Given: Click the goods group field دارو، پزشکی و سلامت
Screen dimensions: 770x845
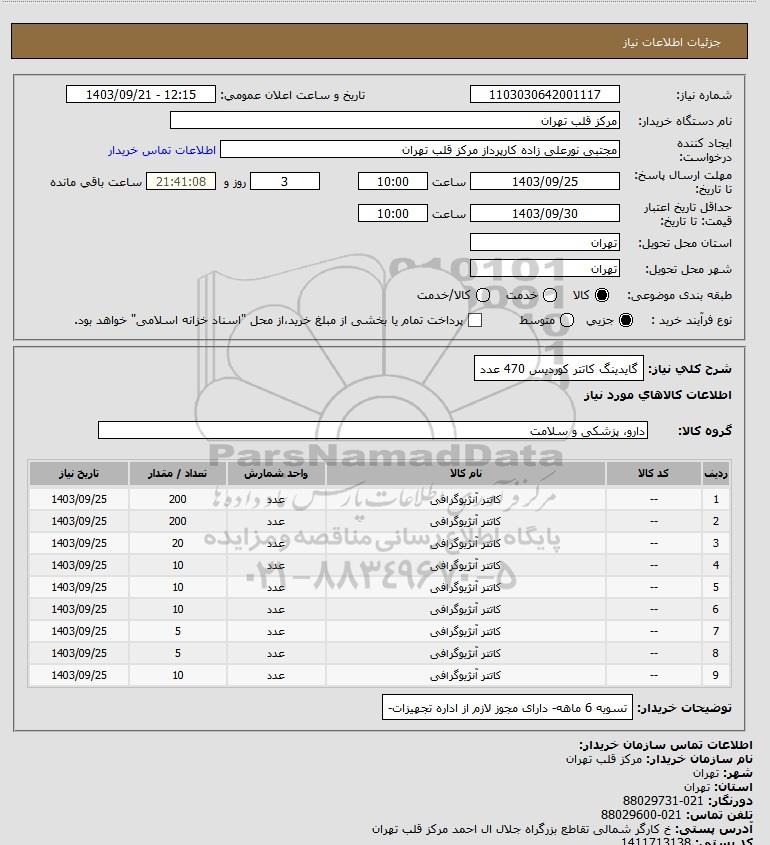Looking at the screenshot, I should 373,431.
